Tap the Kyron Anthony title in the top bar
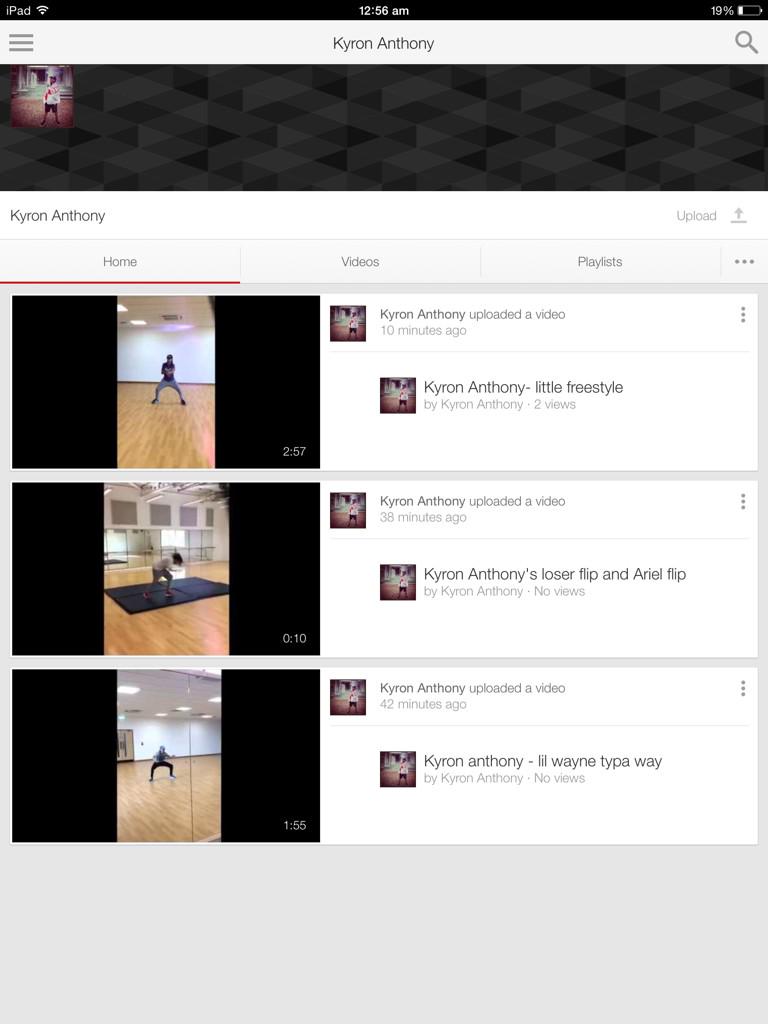Image resolution: width=768 pixels, height=1024 pixels. 383,43
